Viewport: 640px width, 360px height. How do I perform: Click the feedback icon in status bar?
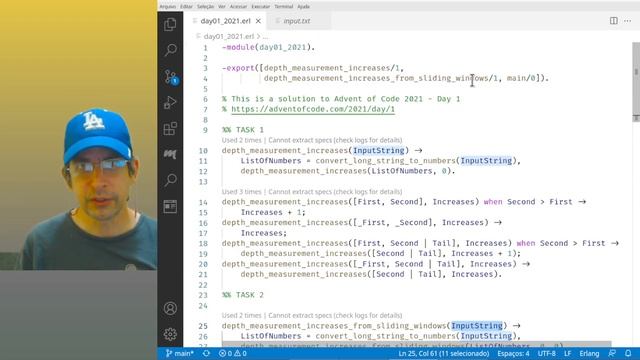pyautogui.click(x=612, y=353)
